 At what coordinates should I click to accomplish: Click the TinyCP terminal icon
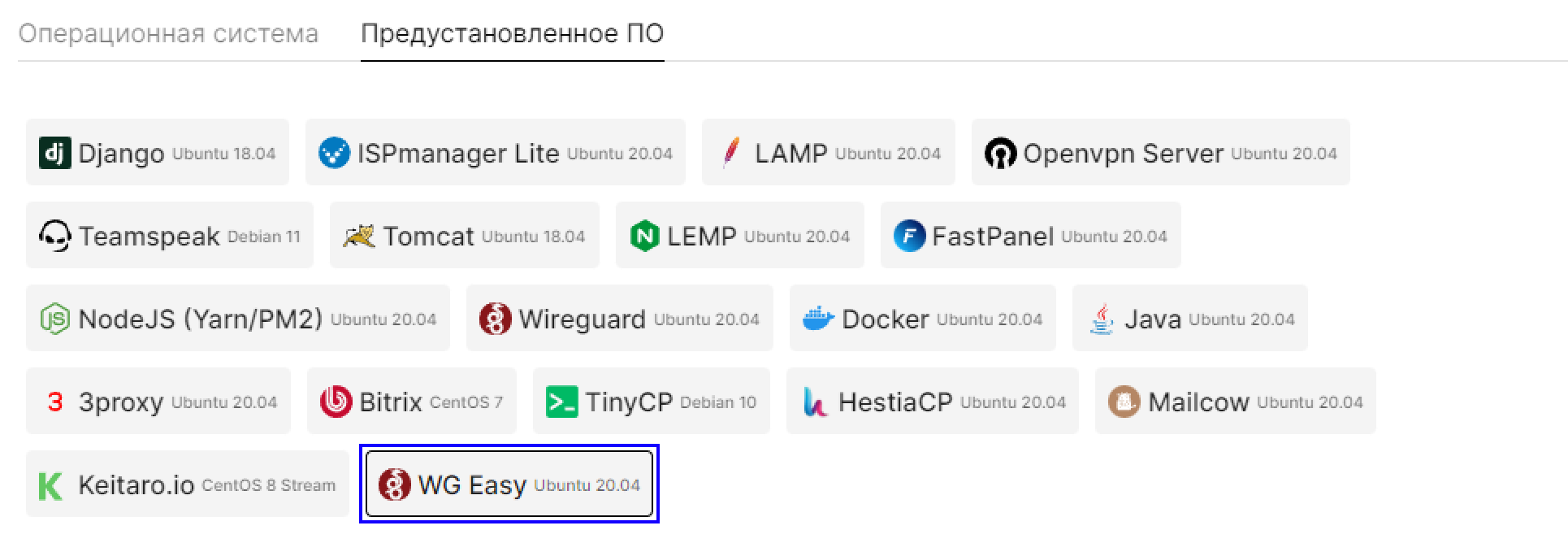click(x=561, y=402)
